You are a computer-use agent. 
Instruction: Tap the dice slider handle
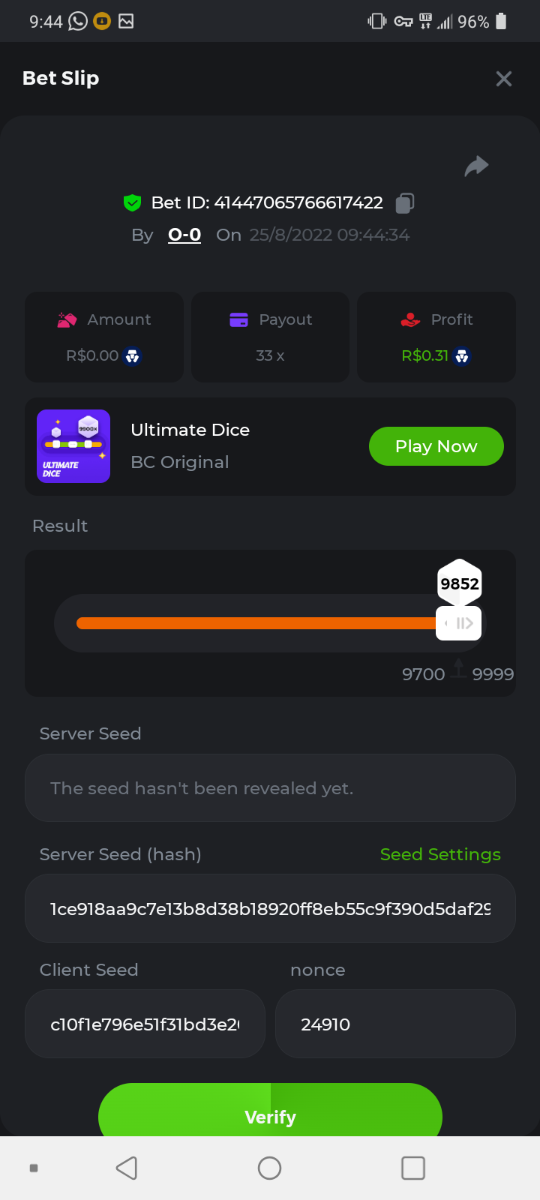(x=459, y=623)
